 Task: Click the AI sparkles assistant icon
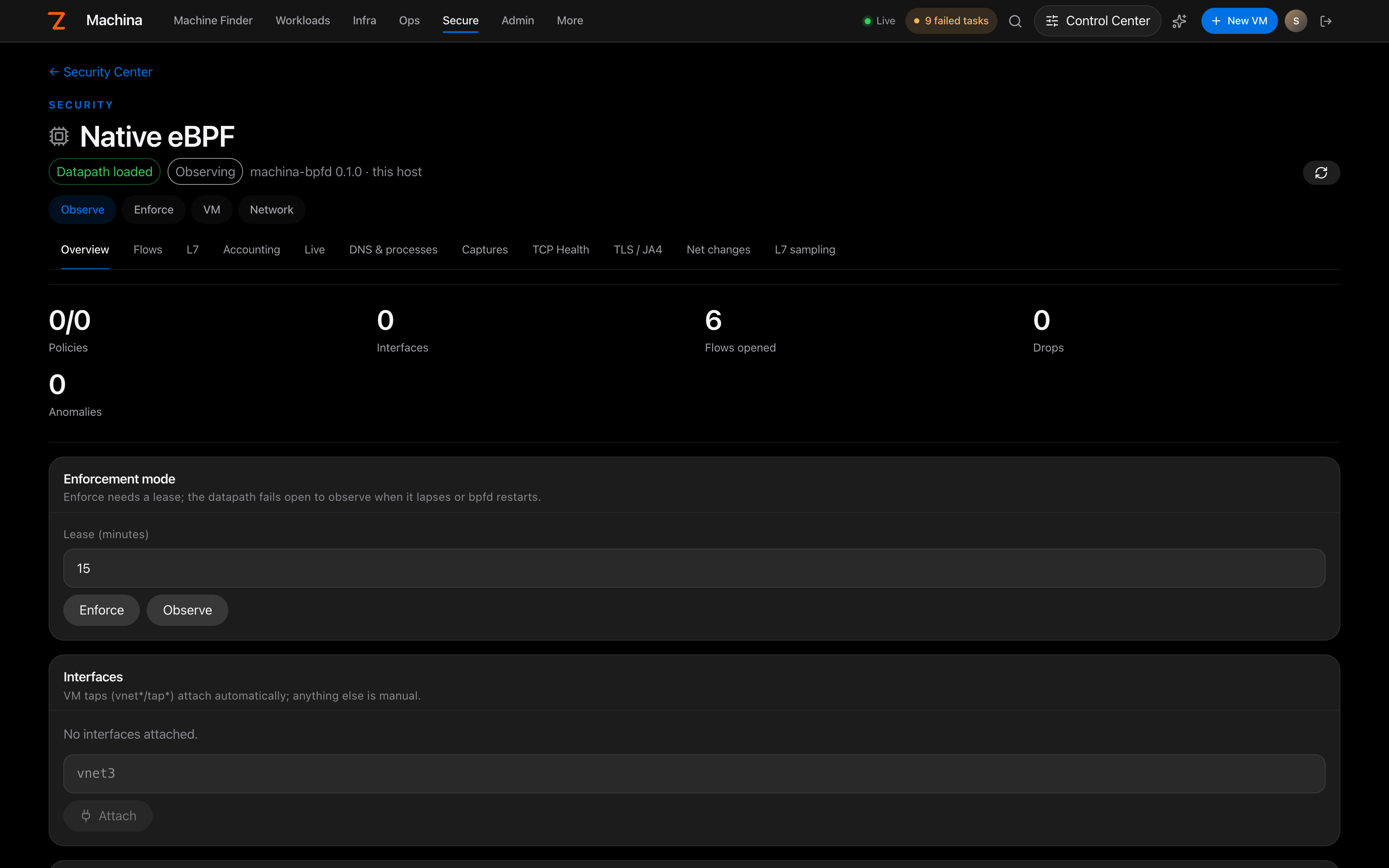(x=1179, y=21)
